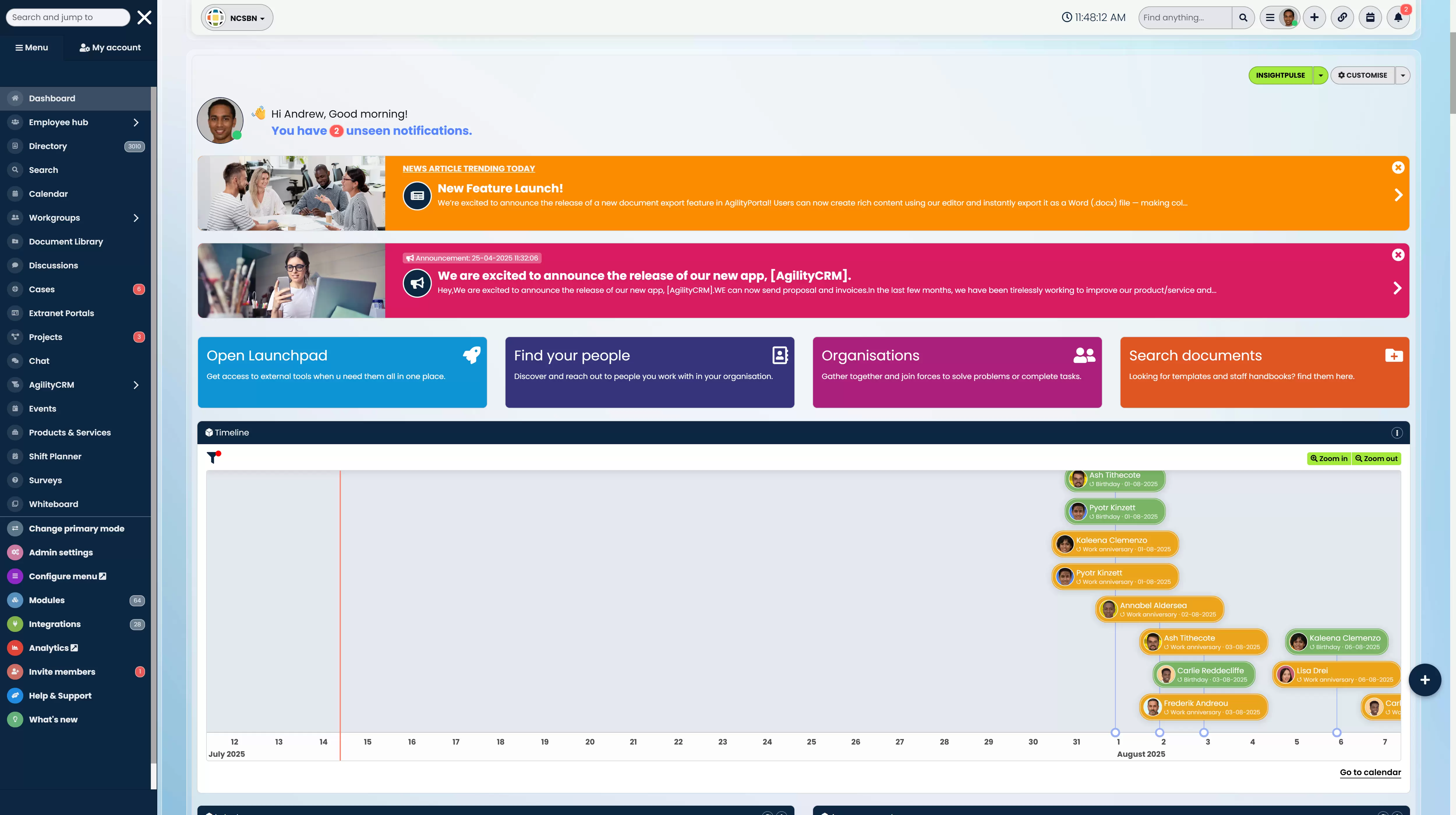Click the plus icon in top bar

(1314, 17)
